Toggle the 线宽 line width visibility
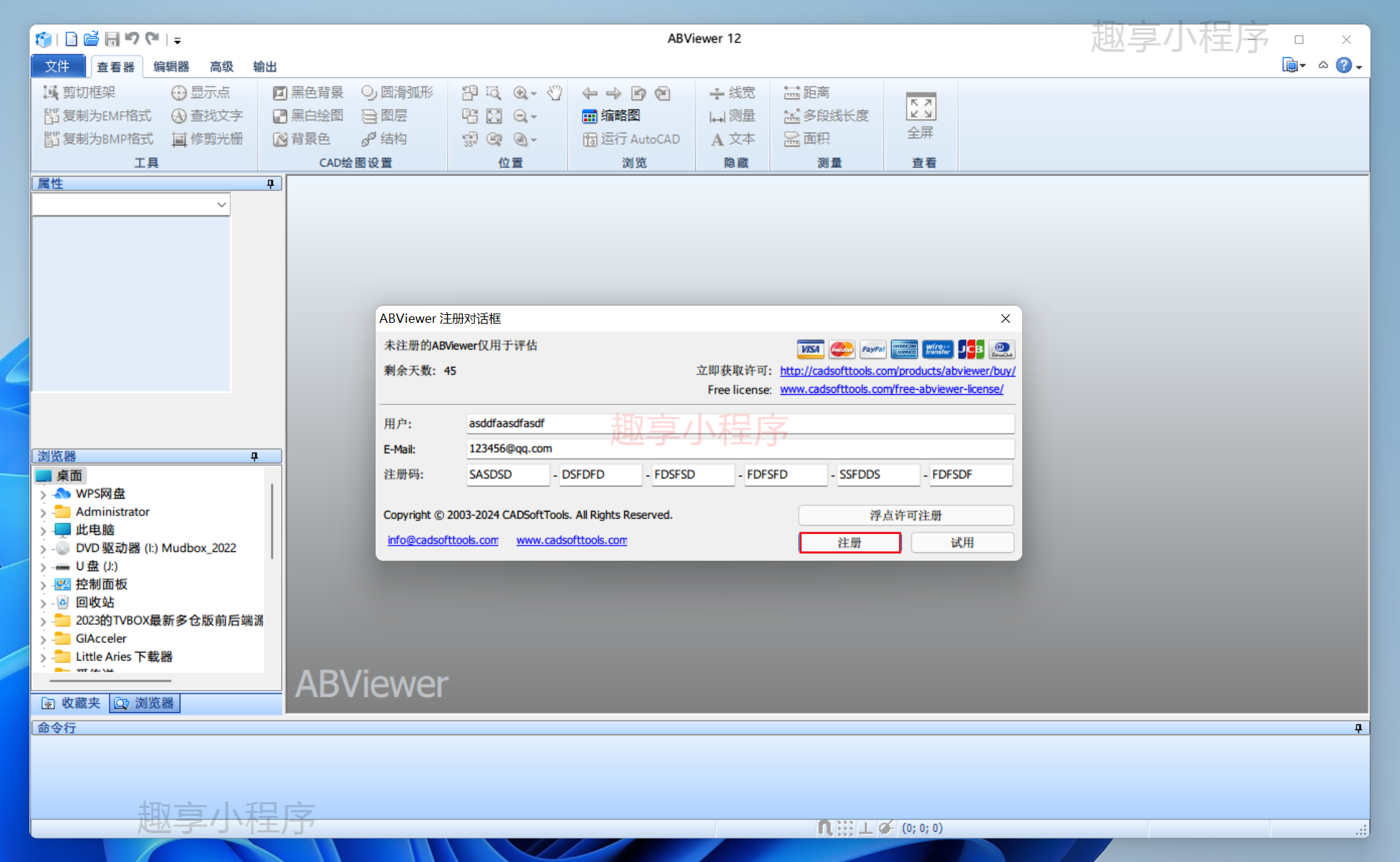The image size is (1400, 862). [x=732, y=92]
